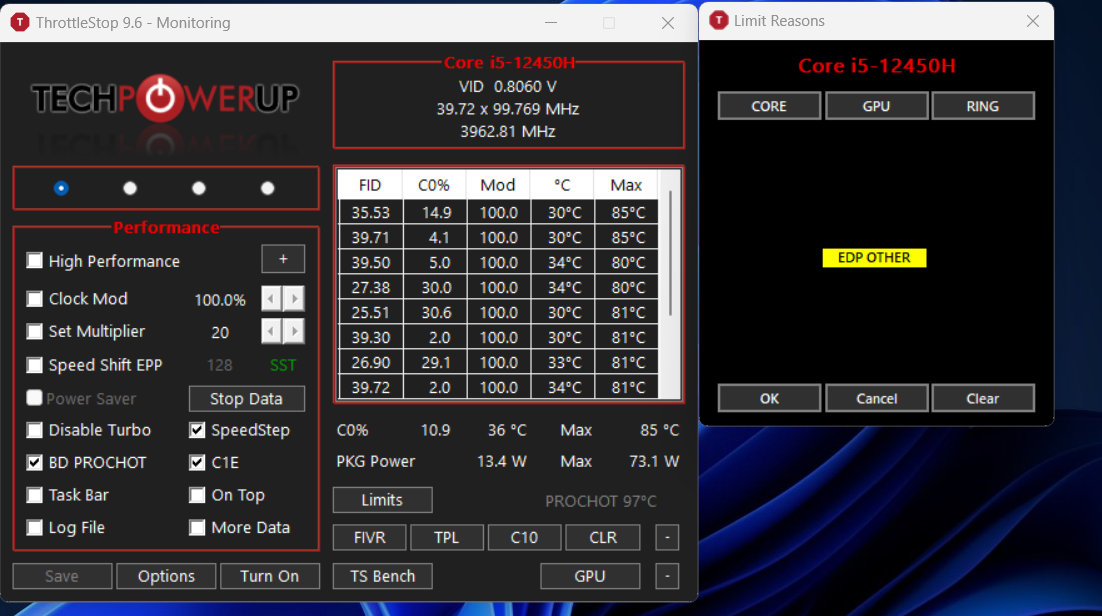Screen dimensions: 1102x616
Task: Open the C10 states window
Action: 524,537
